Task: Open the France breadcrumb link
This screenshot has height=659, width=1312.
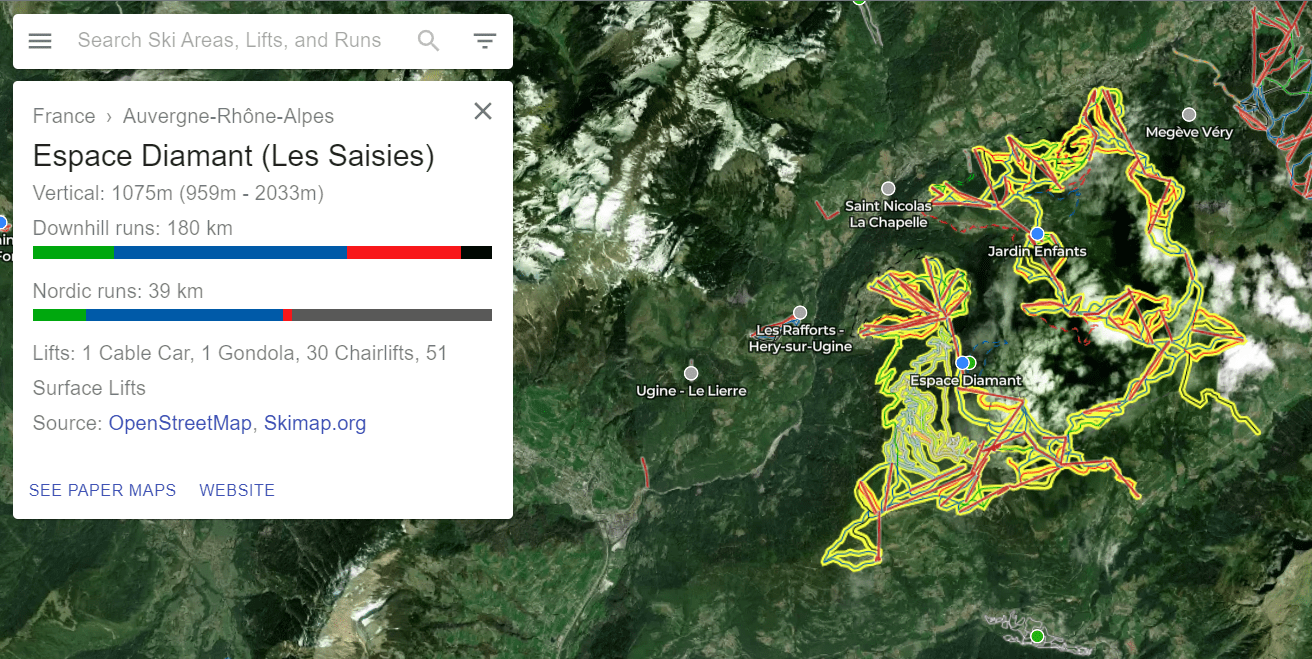Action: coord(64,116)
